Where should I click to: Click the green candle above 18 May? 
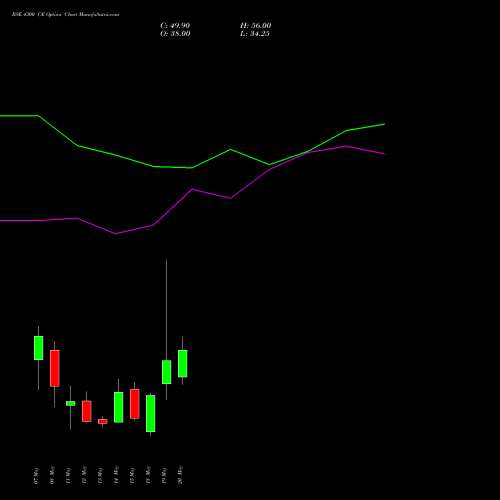pyautogui.click(x=151, y=413)
